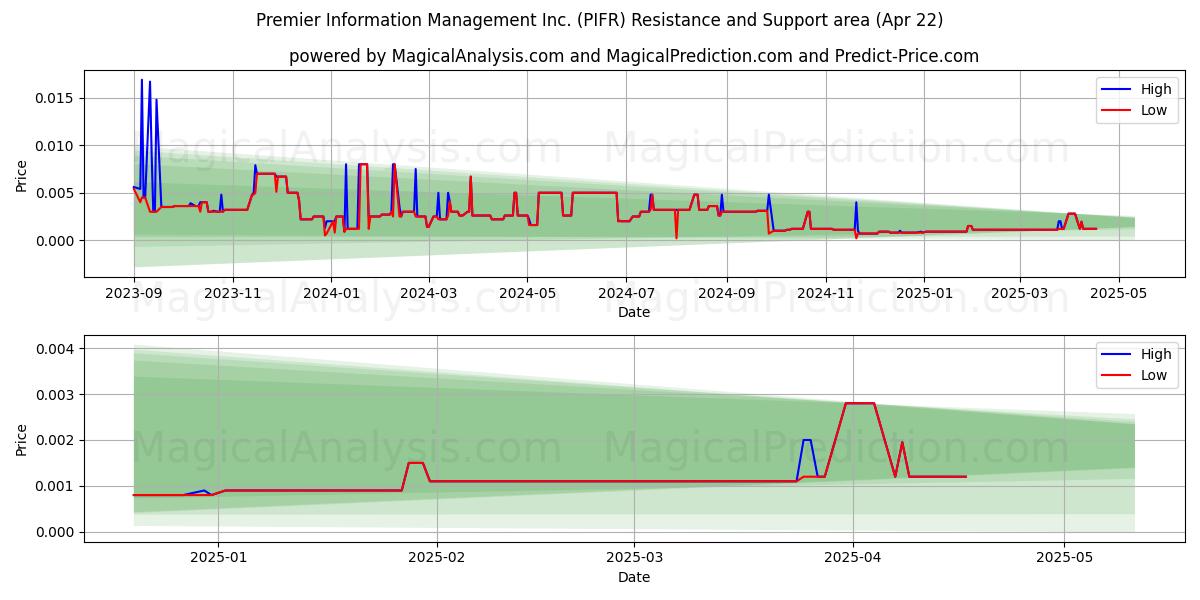Click the bottom chart 'Date' axis label
Viewport: 1200px width, 600px height.
(634, 577)
